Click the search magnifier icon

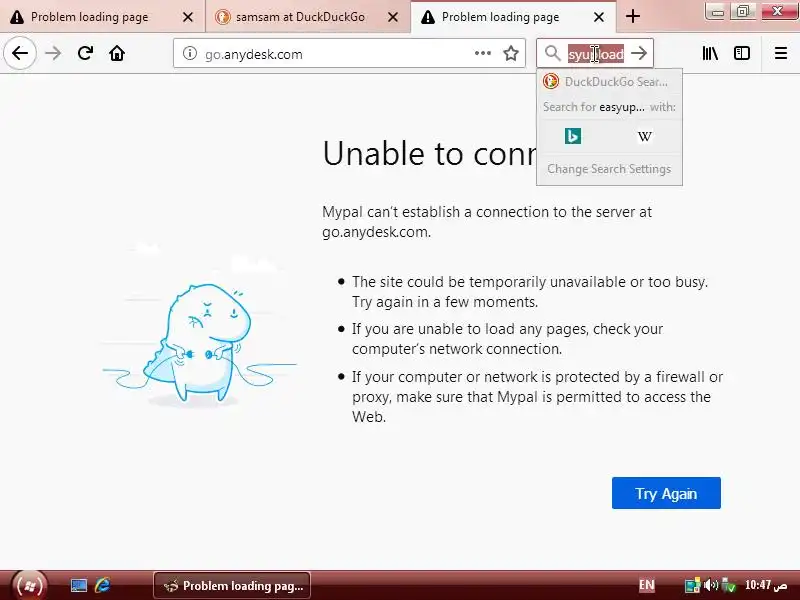tap(552, 53)
